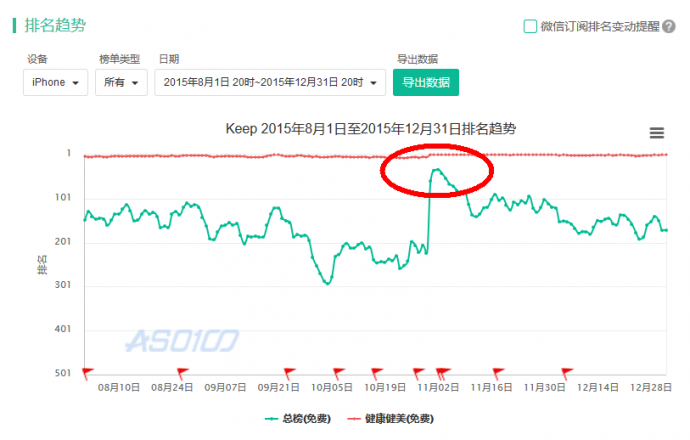This screenshot has height=440, width=690.
Task: Click the 501 rank axis label
Action: tap(62, 373)
